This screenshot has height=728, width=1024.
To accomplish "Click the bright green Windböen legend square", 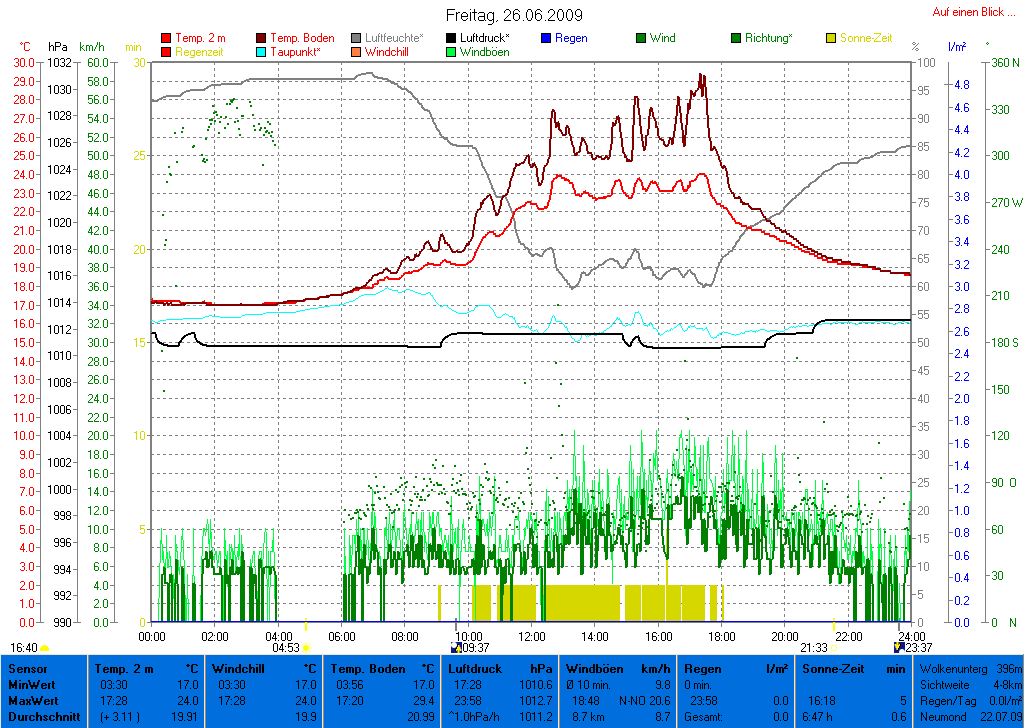I will (x=452, y=52).
